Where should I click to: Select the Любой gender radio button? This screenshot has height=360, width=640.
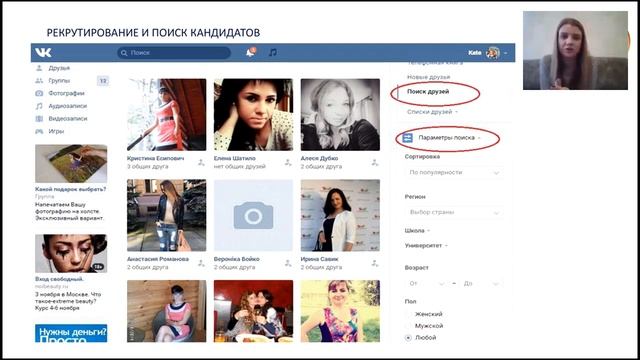(x=408, y=338)
